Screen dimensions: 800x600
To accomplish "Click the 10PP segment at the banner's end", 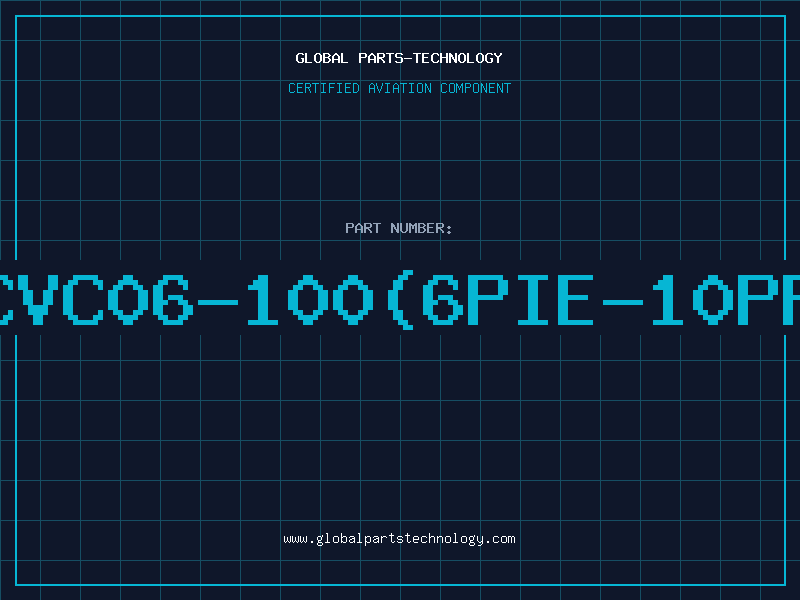I will pos(726,299).
